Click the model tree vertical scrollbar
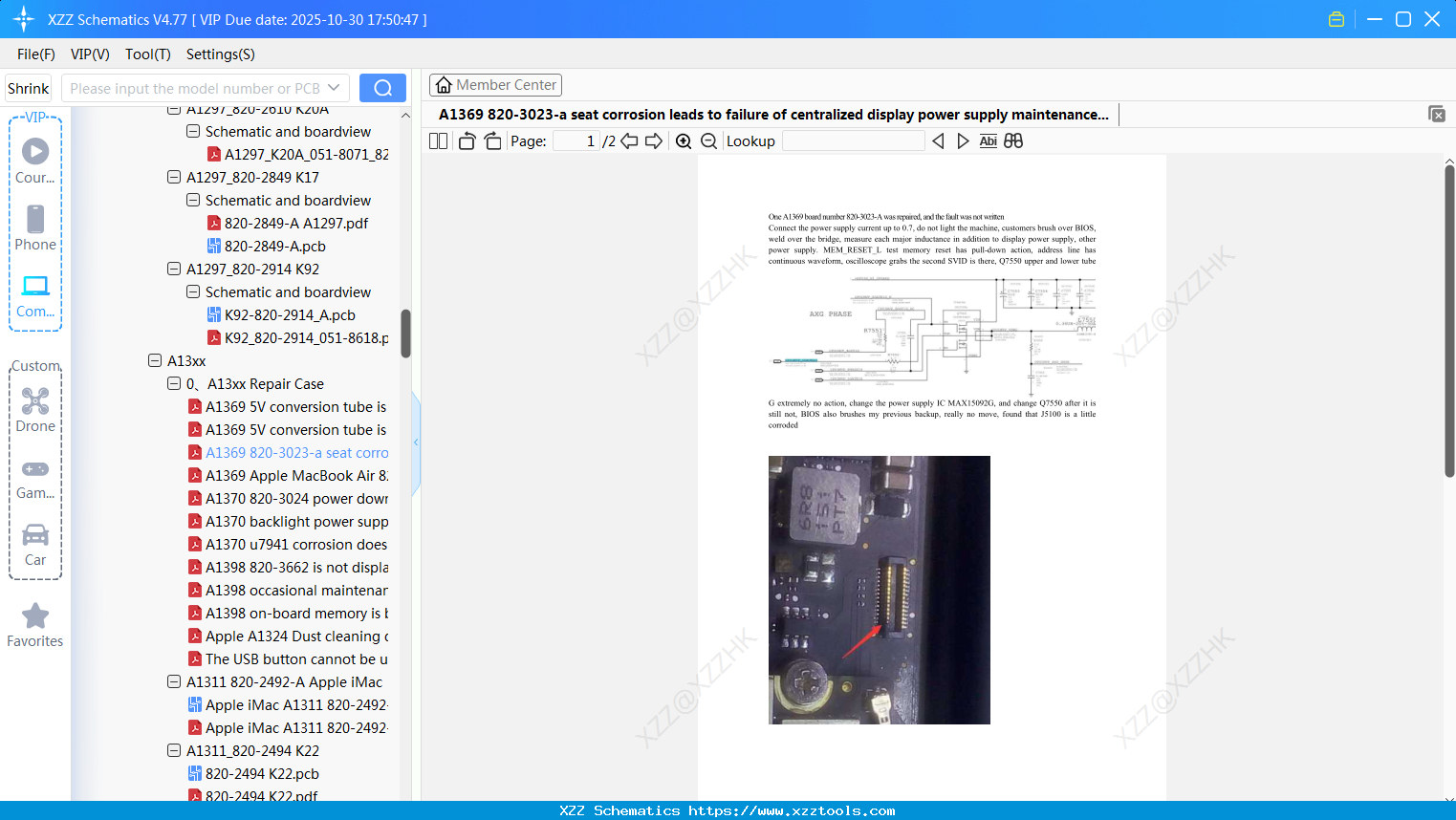1456x820 pixels. 405,334
